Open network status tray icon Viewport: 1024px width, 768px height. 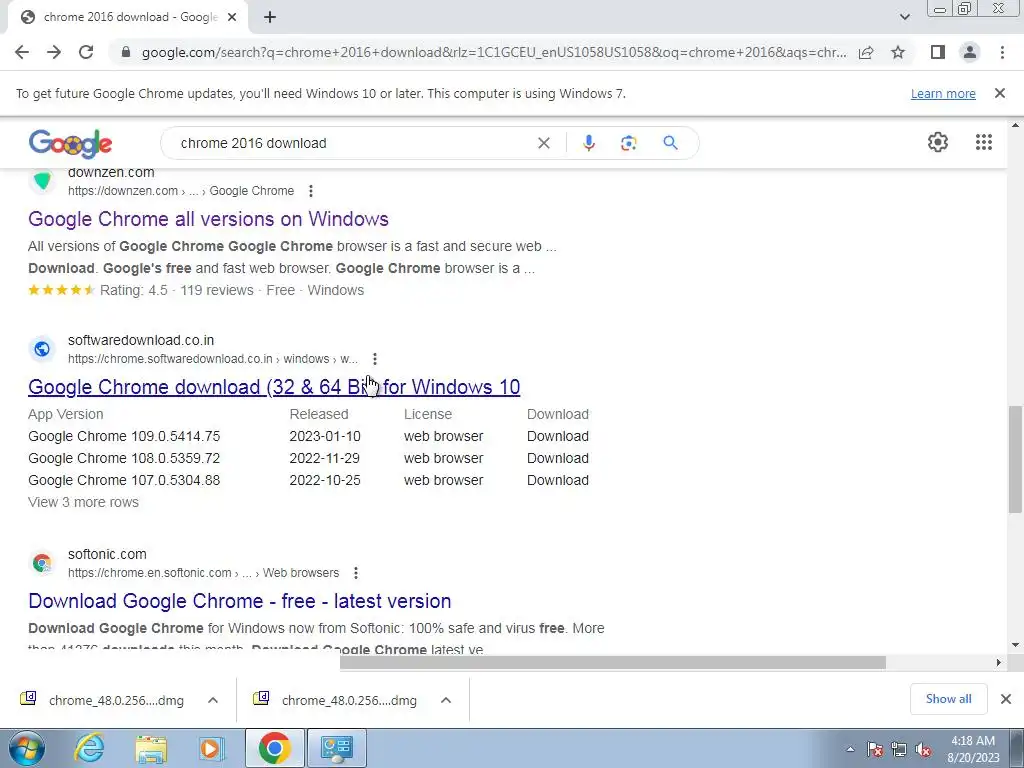click(x=899, y=750)
